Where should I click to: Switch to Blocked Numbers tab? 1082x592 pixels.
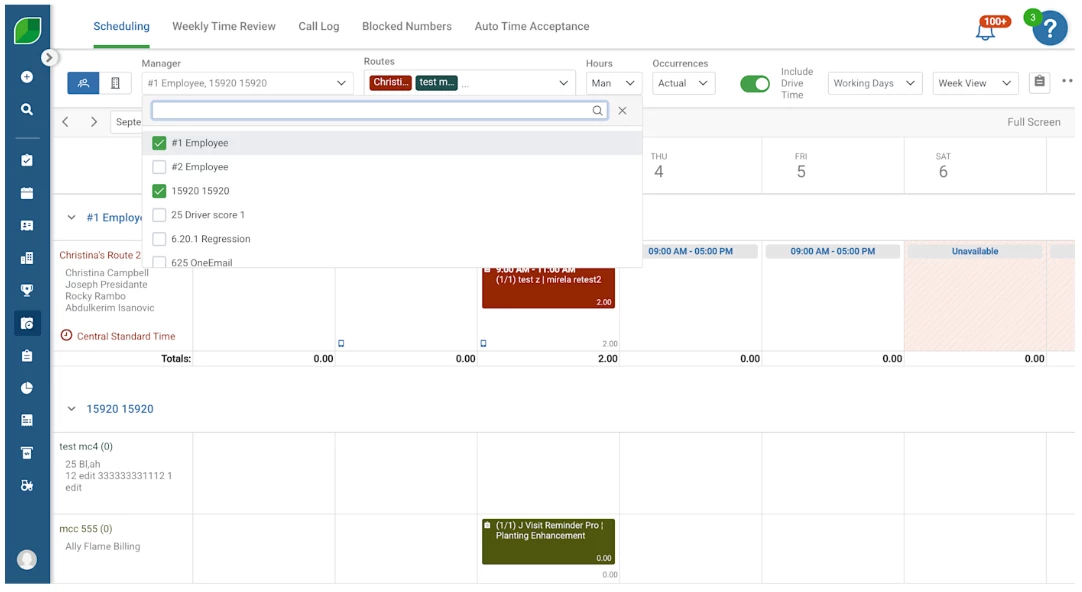[407, 26]
